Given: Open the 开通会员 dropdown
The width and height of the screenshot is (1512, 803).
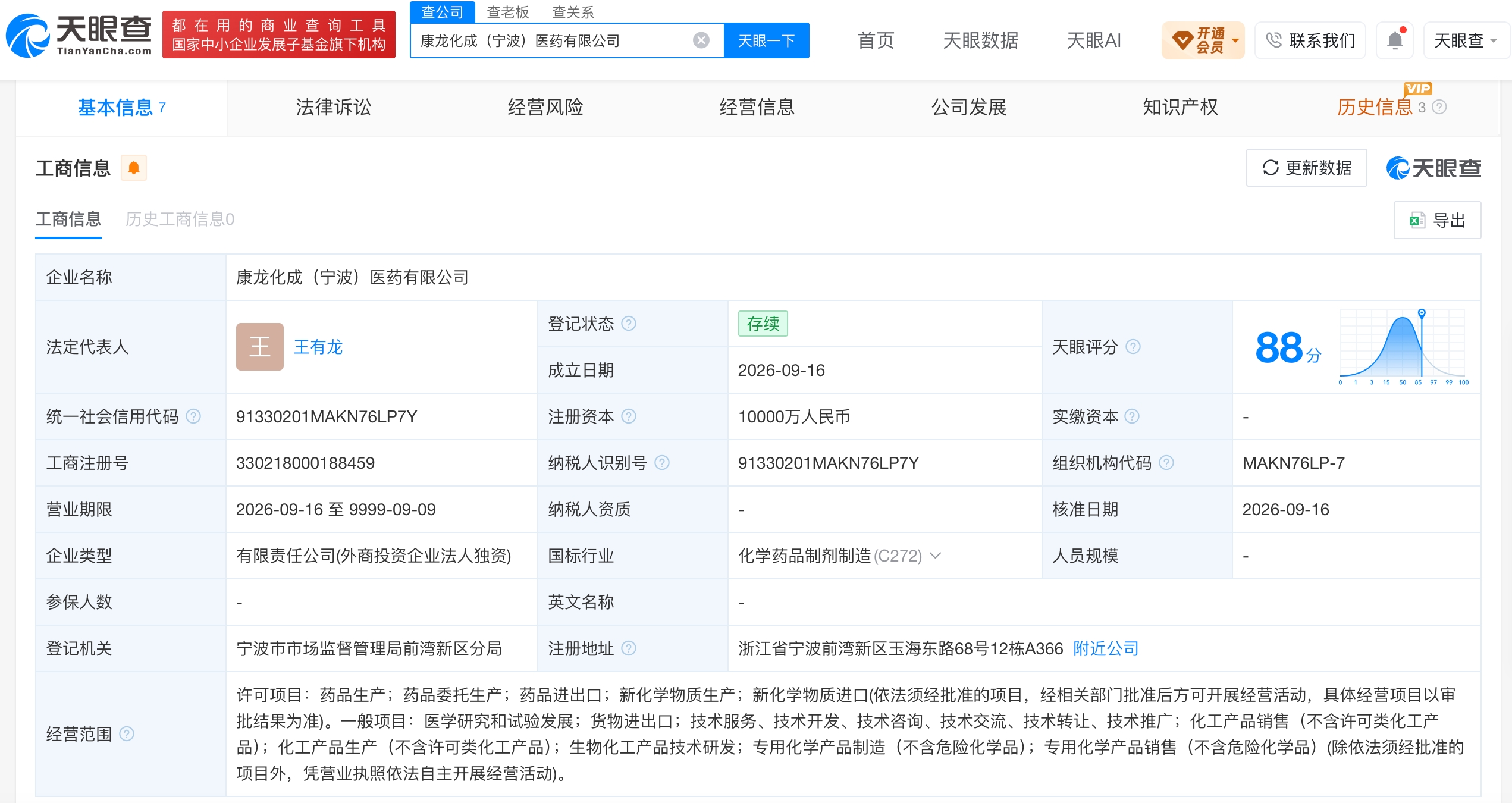Looking at the screenshot, I should click(1203, 40).
